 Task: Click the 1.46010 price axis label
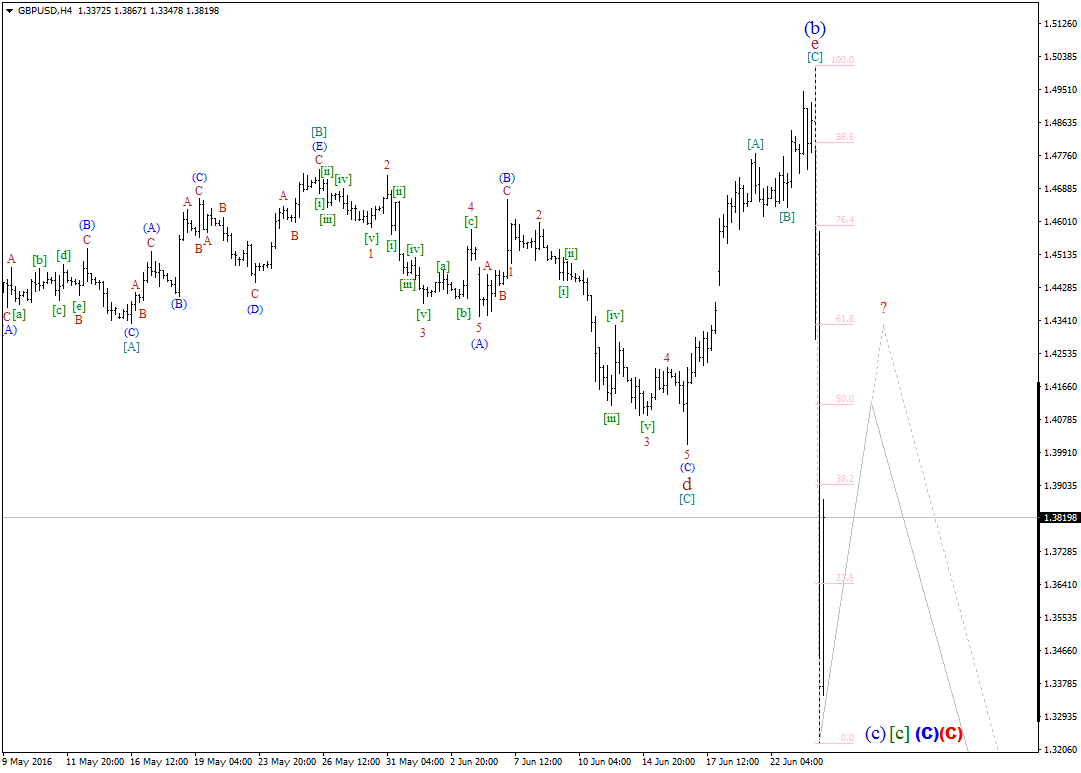click(x=1060, y=221)
